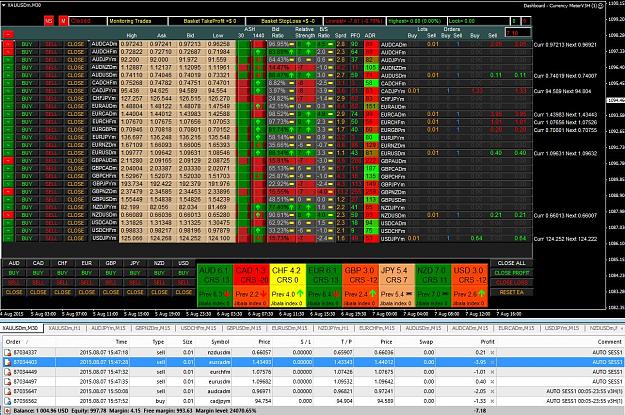
Task: Click Monitoring Trades label
Action: 137,21
